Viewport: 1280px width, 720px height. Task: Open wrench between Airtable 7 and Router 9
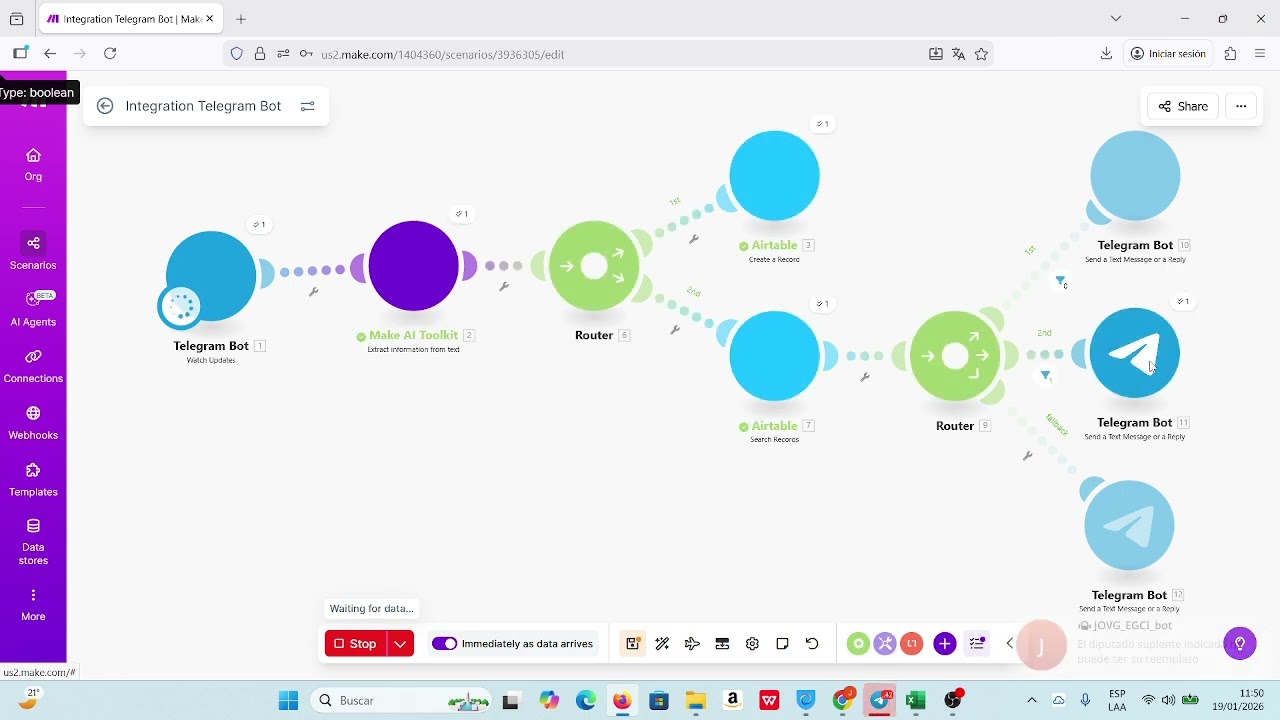click(865, 377)
